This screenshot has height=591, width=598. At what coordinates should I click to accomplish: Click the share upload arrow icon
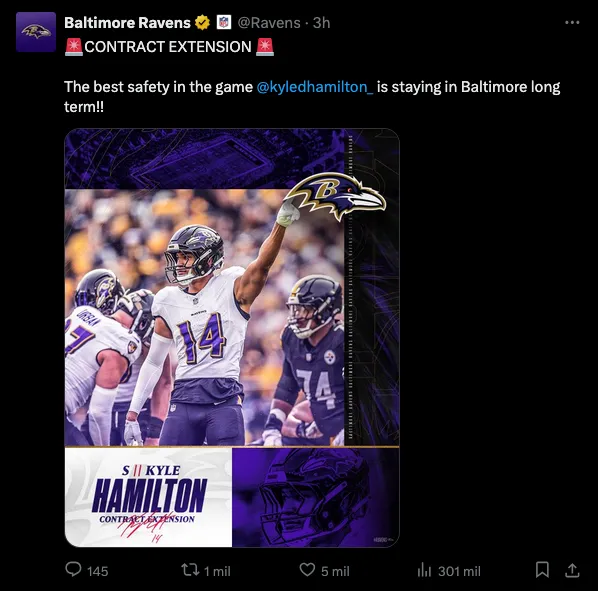pos(572,570)
